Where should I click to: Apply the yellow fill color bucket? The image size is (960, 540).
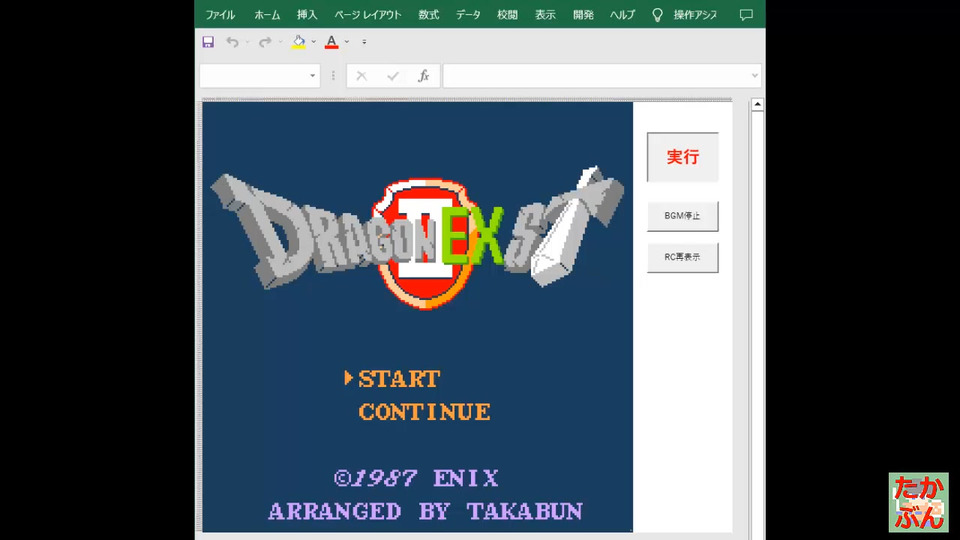(299, 42)
